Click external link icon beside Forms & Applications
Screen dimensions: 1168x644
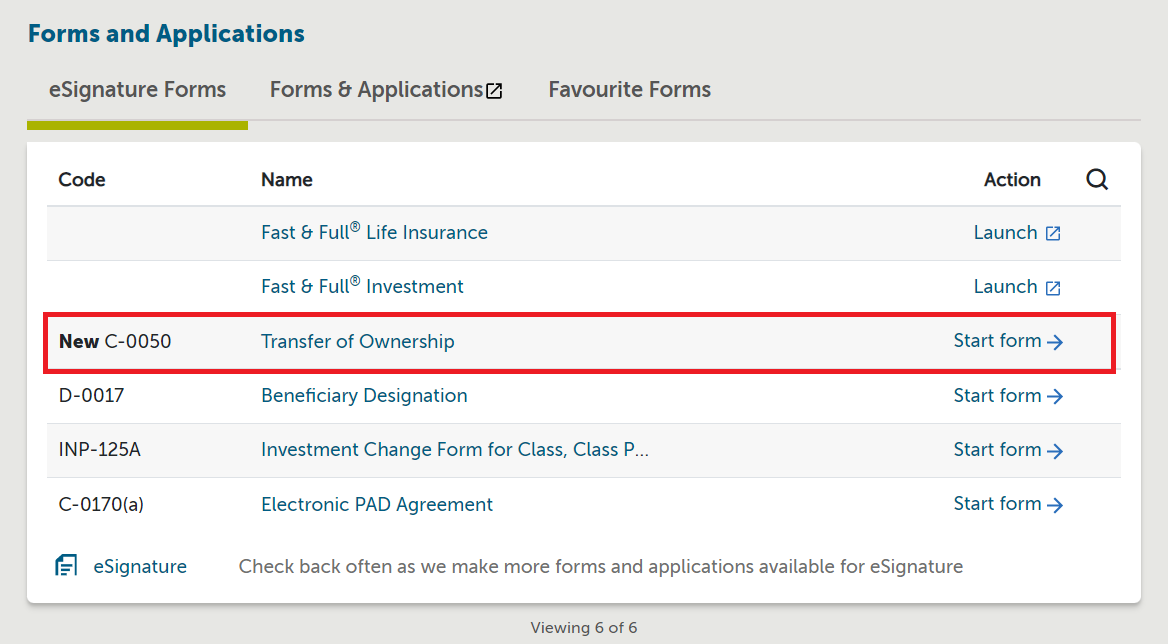point(494,91)
